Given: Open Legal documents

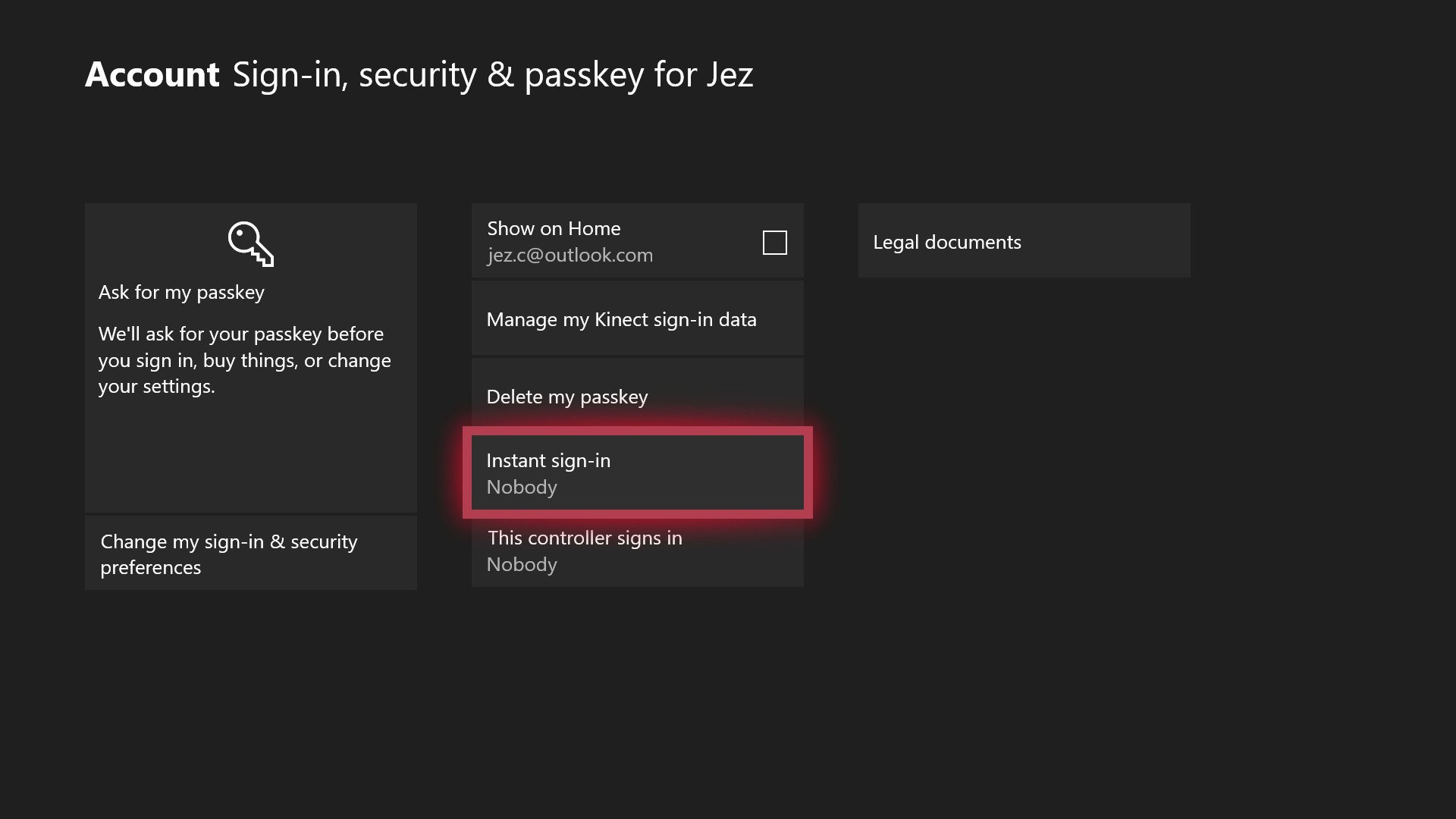Looking at the screenshot, I should point(1024,240).
